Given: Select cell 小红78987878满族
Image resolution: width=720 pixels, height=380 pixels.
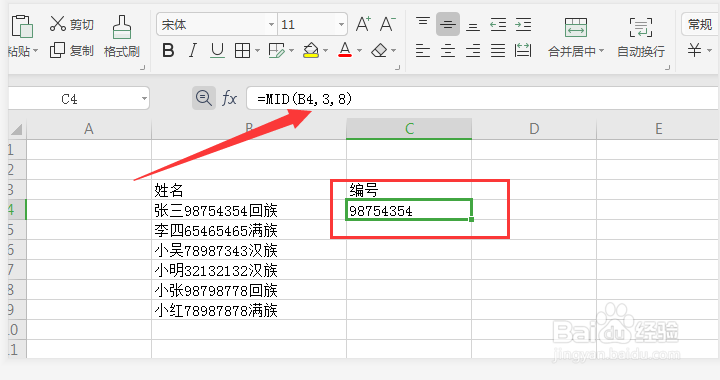Looking at the screenshot, I should (x=249, y=310).
